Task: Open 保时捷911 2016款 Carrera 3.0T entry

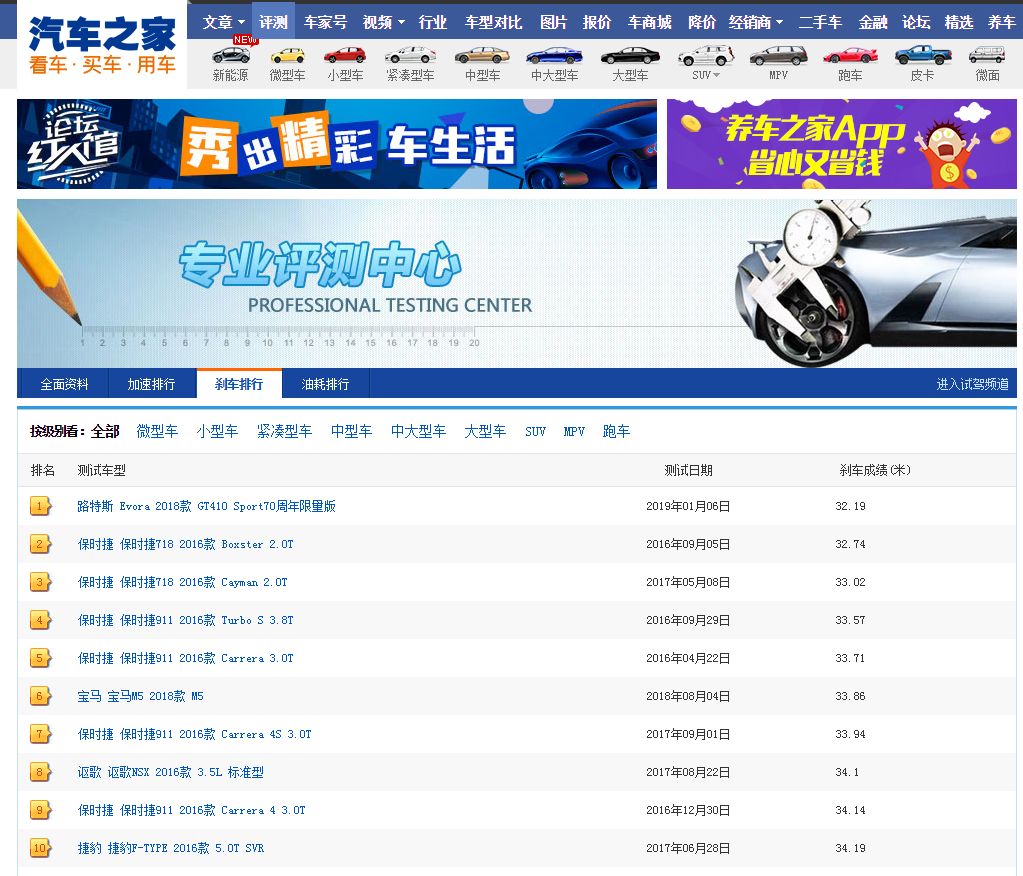Action: (185, 658)
